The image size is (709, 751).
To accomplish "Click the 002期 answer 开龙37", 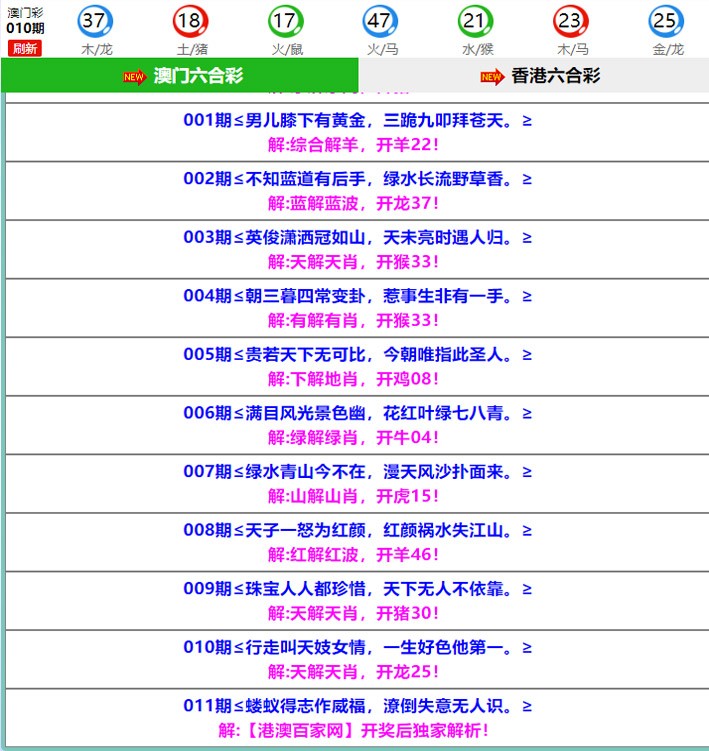I will pyautogui.click(x=407, y=203).
